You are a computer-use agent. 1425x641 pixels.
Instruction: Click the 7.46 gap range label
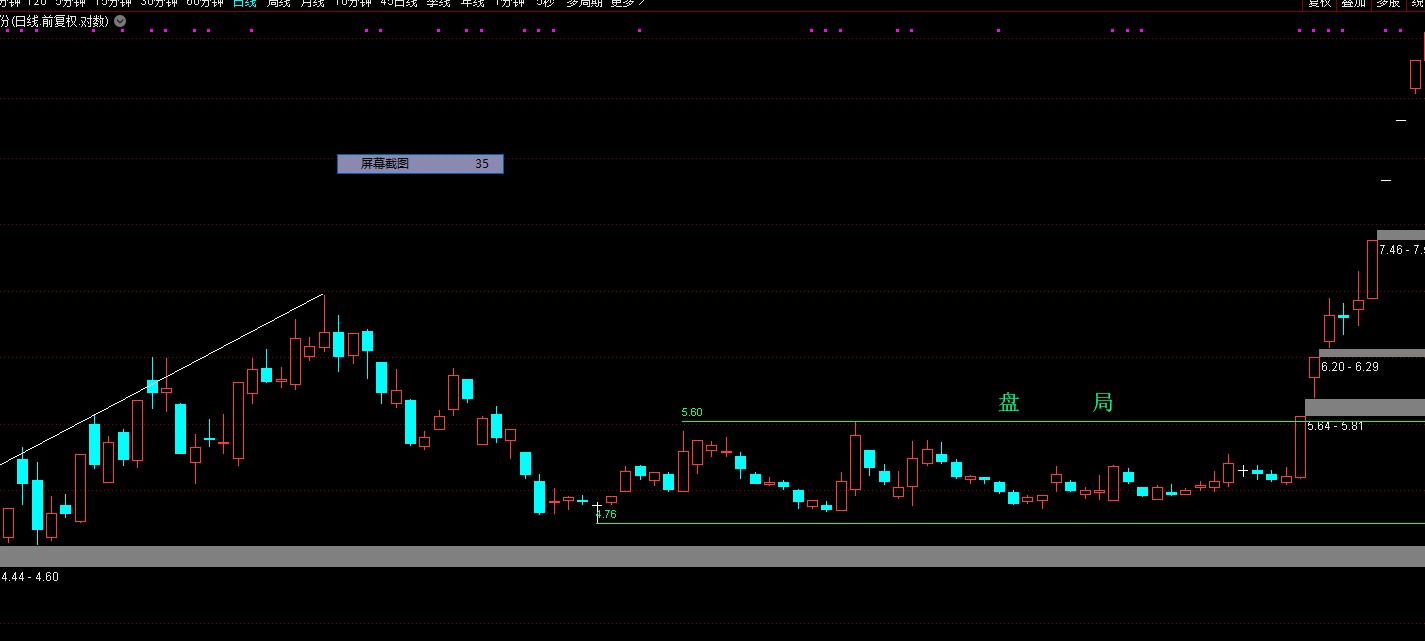(x=1401, y=249)
